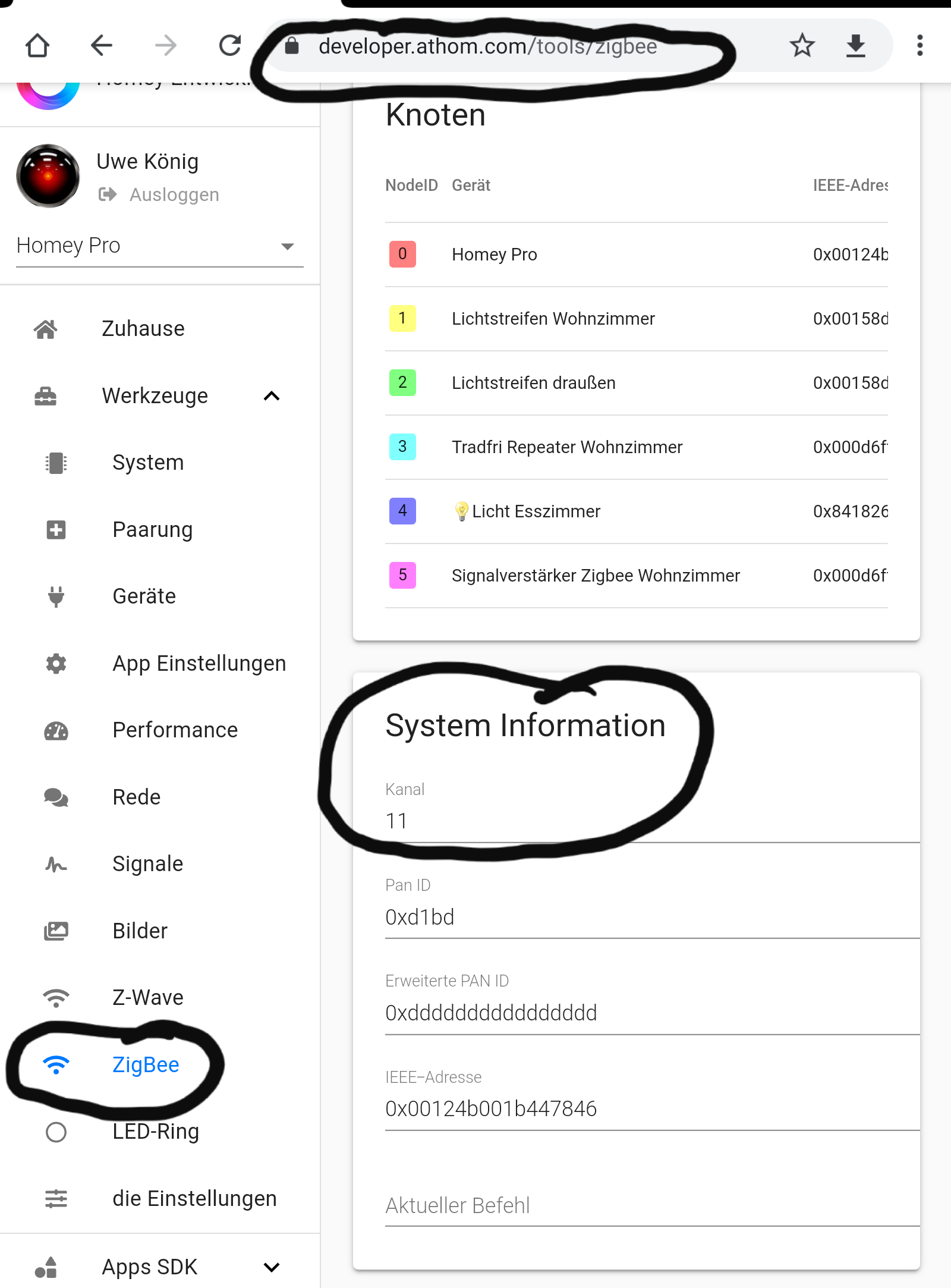The width and height of the screenshot is (951, 1288).
Task: Open App Einstellungen
Action: coord(199,663)
